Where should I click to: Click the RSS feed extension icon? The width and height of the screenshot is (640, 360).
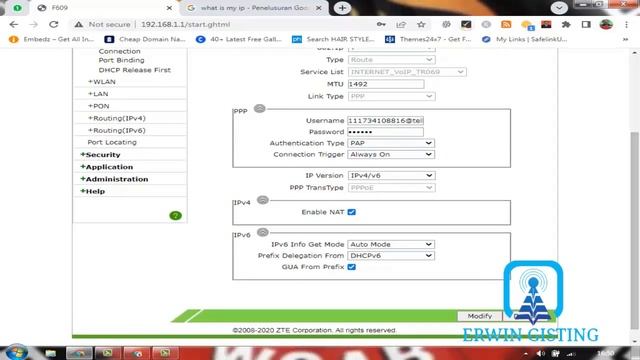tap(506, 24)
